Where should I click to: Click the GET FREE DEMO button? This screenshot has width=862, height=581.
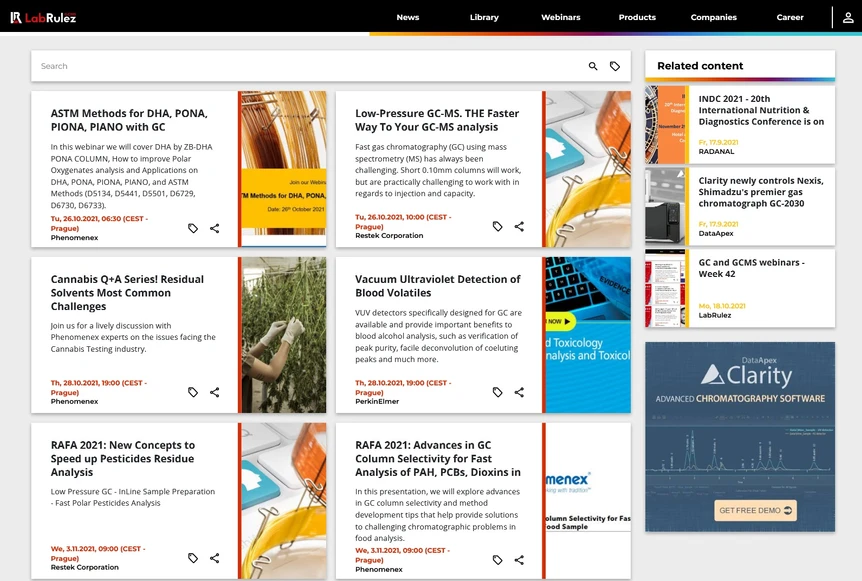click(x=755, y=510)
